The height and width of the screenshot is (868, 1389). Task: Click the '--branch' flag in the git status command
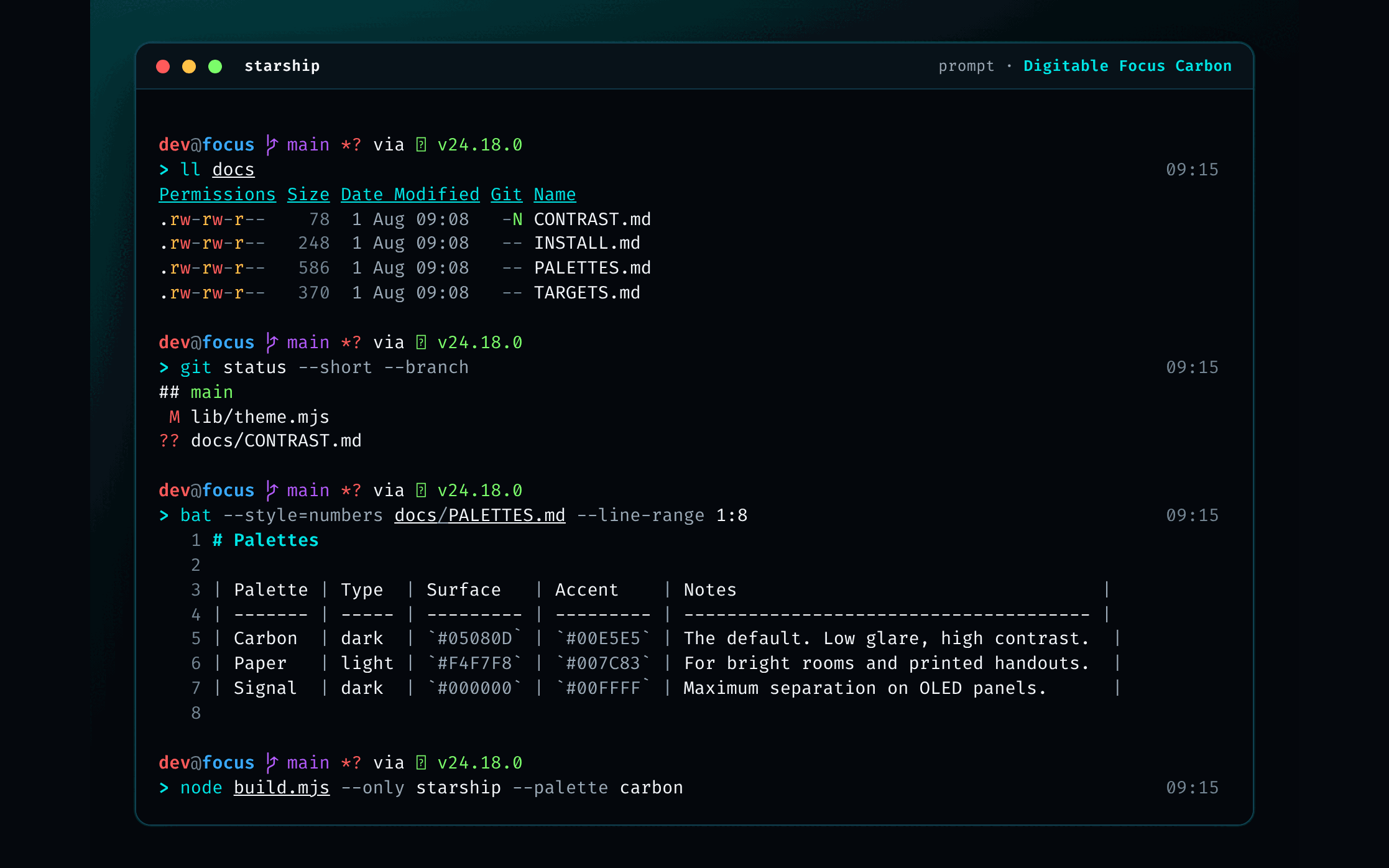click(426, 367)
